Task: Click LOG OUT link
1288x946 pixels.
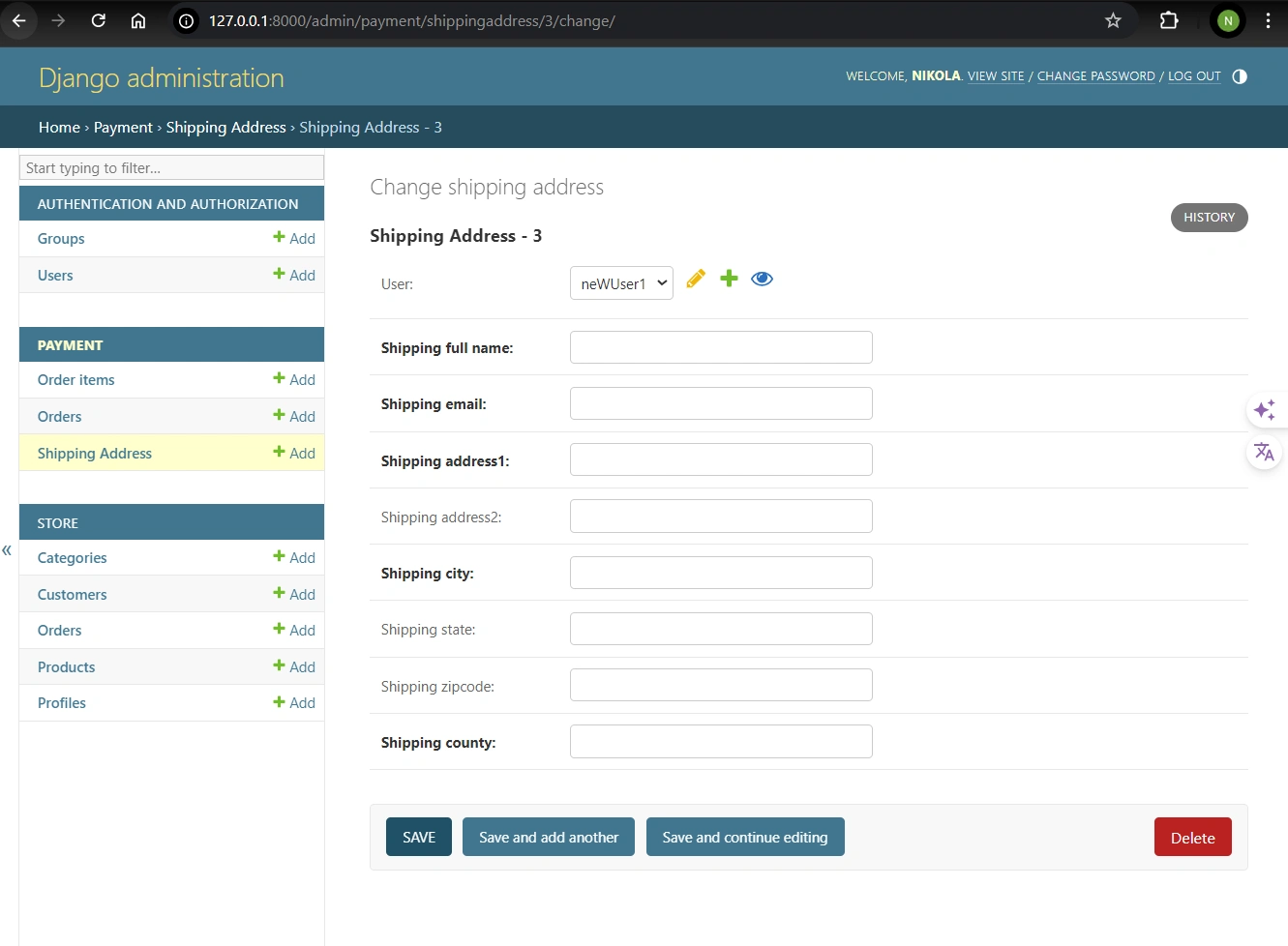Action: (1194, 76)
